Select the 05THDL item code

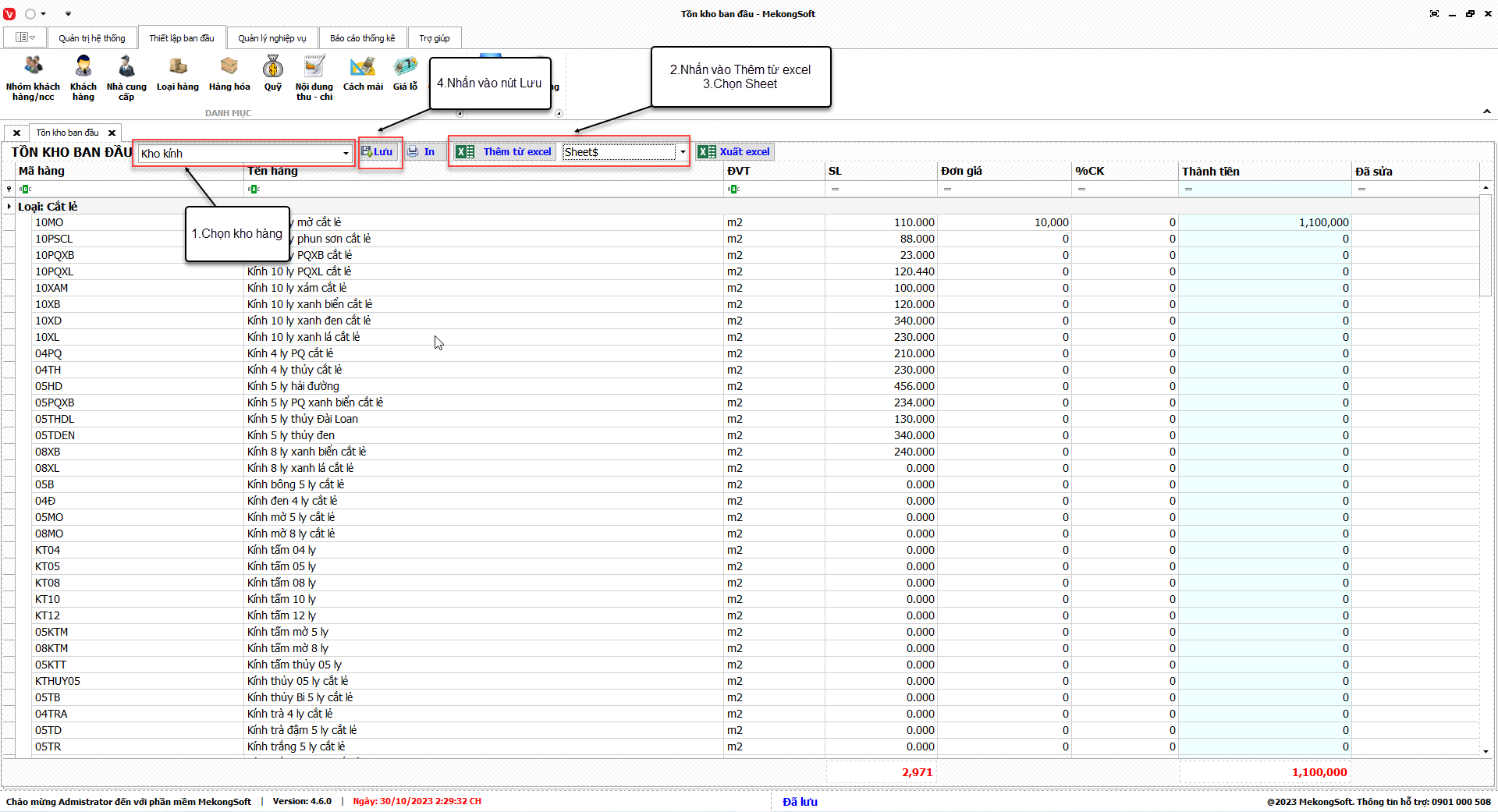(55, 419)
